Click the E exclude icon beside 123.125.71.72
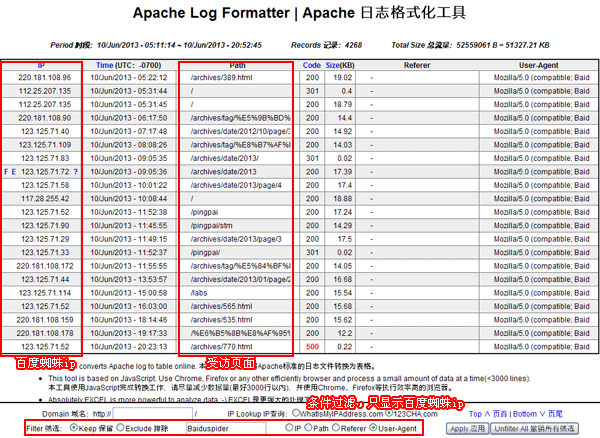Viewport: 600px width, 438px height. coord(13,172)
